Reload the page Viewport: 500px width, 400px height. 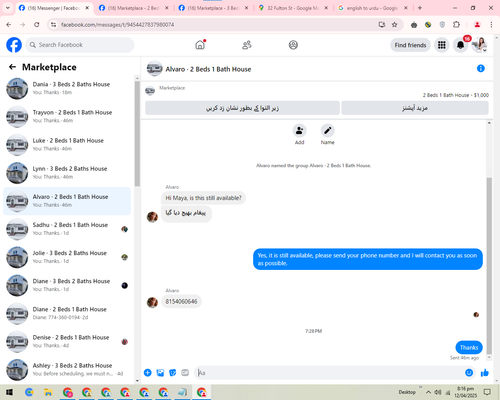[37, 24]
